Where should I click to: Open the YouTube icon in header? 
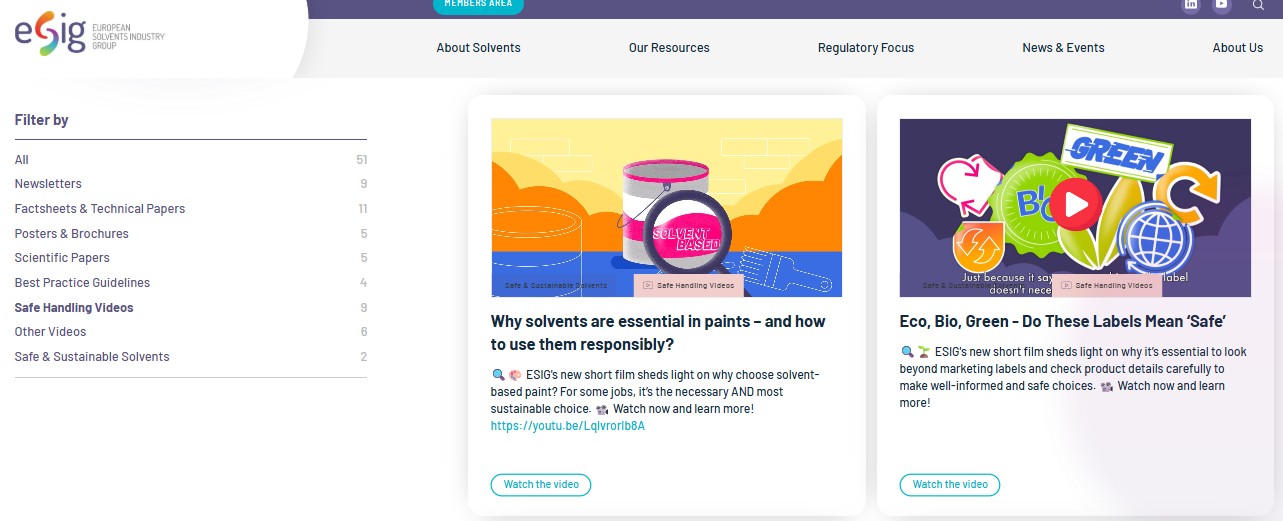(x=1221, y=5)
